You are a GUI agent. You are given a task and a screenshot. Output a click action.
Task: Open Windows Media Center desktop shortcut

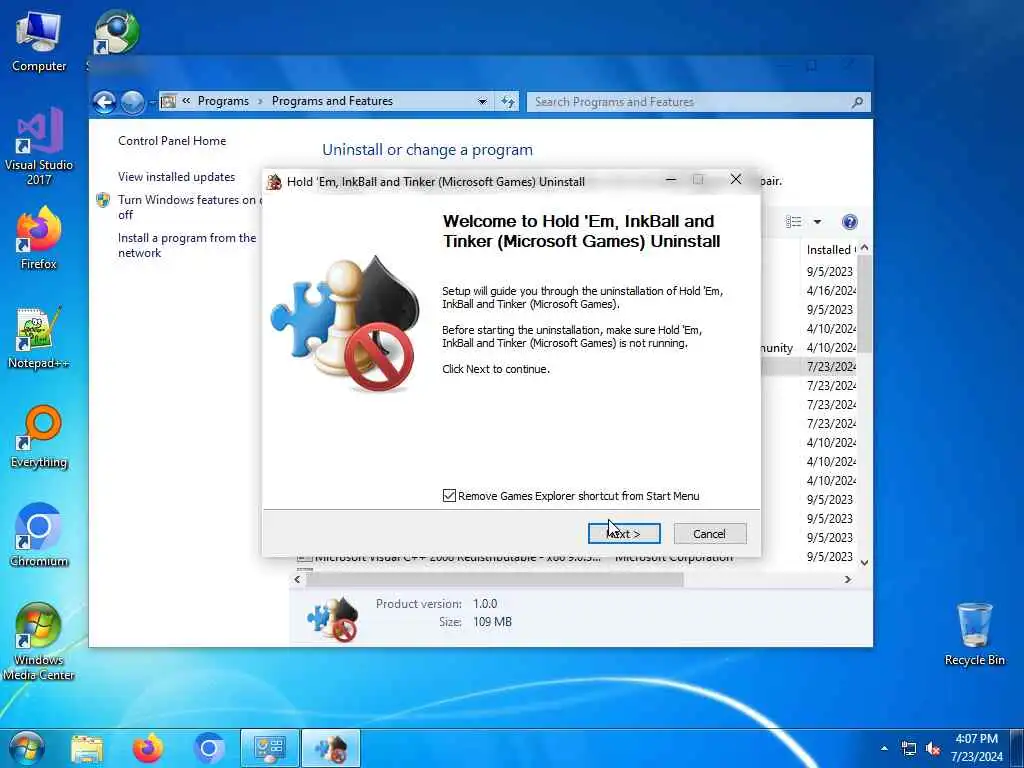tap(39, 642)
